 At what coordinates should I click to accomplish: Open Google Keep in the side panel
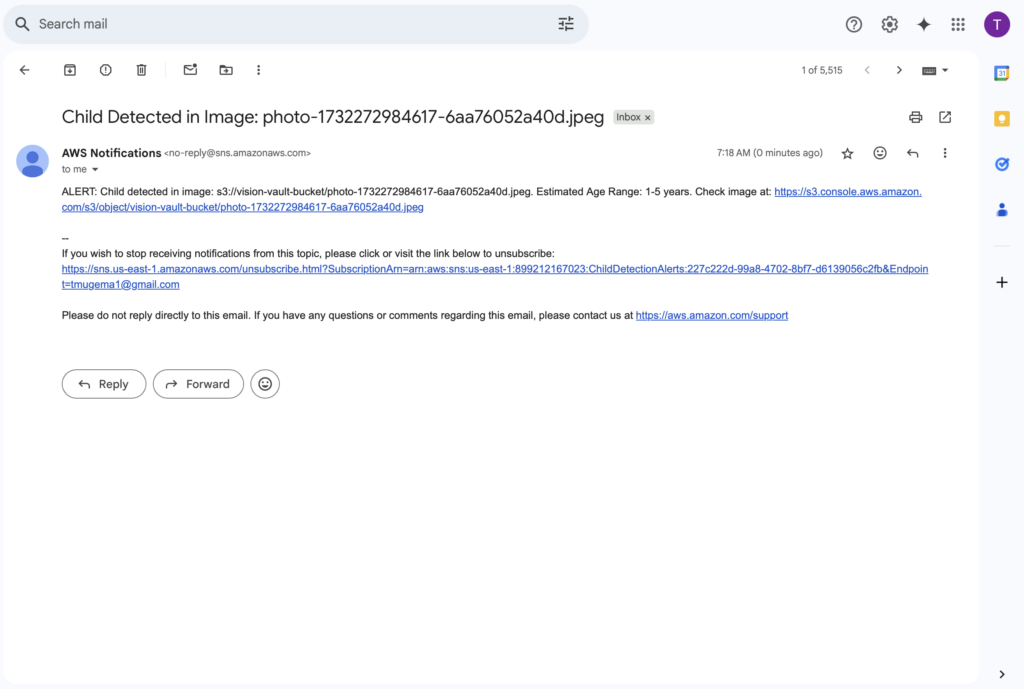click(1001, 118)
